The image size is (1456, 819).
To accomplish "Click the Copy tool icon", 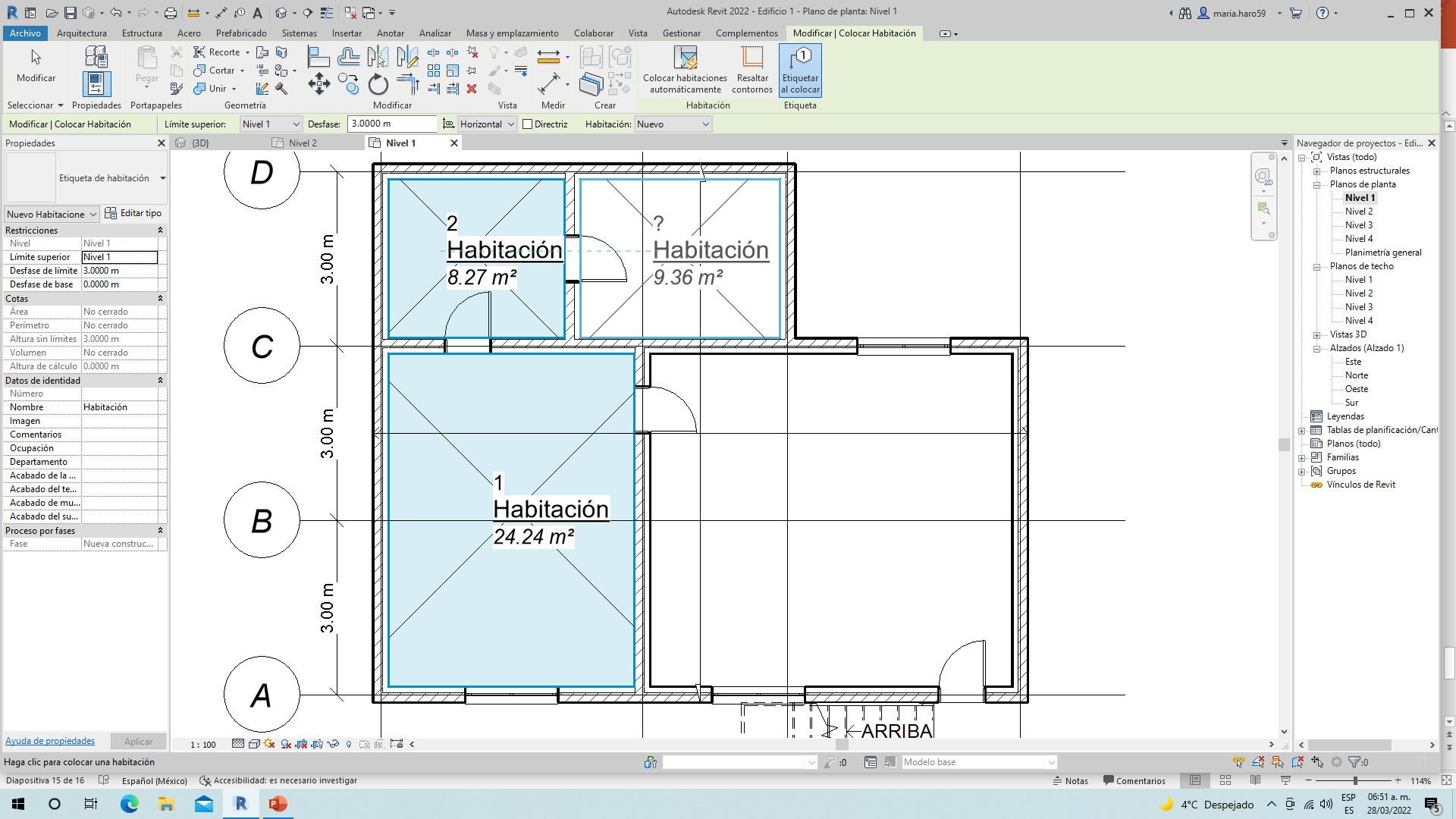I will coord(348,83).
